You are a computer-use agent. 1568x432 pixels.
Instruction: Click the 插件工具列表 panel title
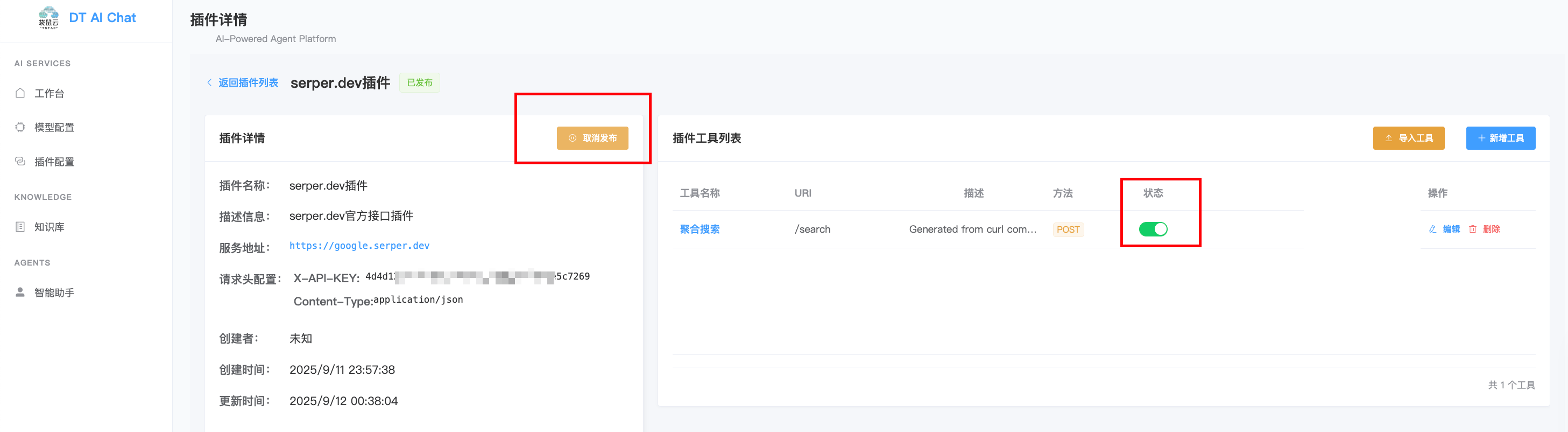707,138
